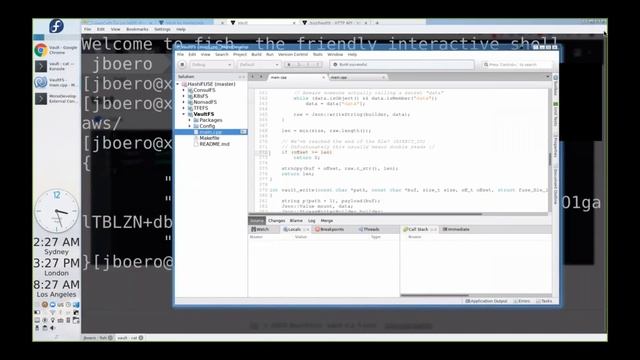Switch to Changes view tab
This screenshot has height=360, width=640.
click(x=276, y=221)
